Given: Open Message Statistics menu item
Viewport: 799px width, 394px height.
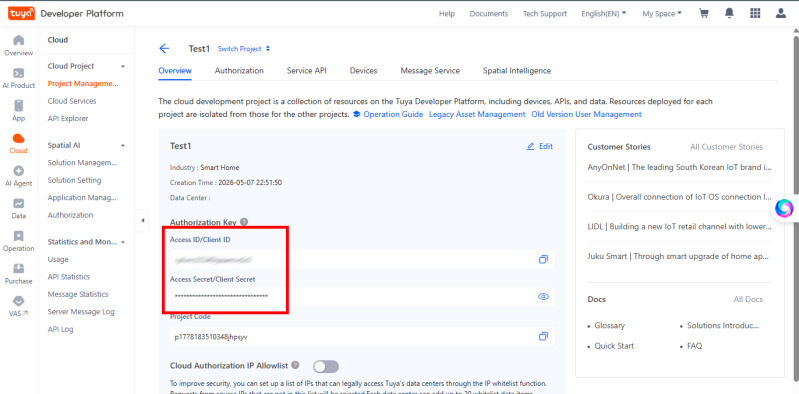Looking at the screenshot, I should coord(78,294).
